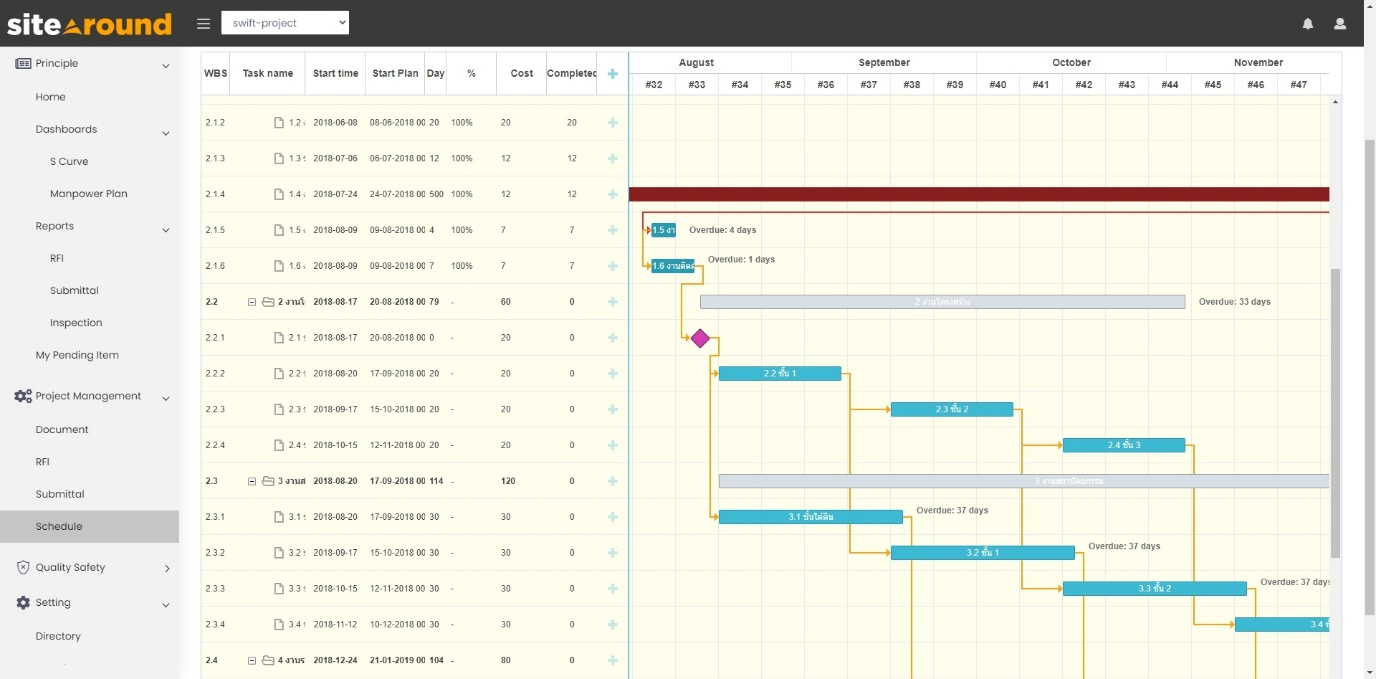Open notifications via the bell icon
The width and height of the screenshot is (1376, 679).
(1308, 22)
